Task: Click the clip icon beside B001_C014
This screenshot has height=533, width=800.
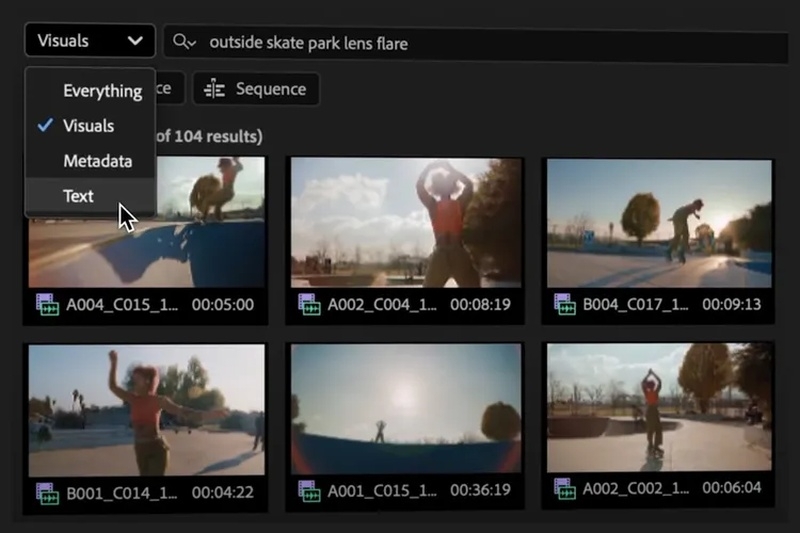Action: tap(47, 492)
